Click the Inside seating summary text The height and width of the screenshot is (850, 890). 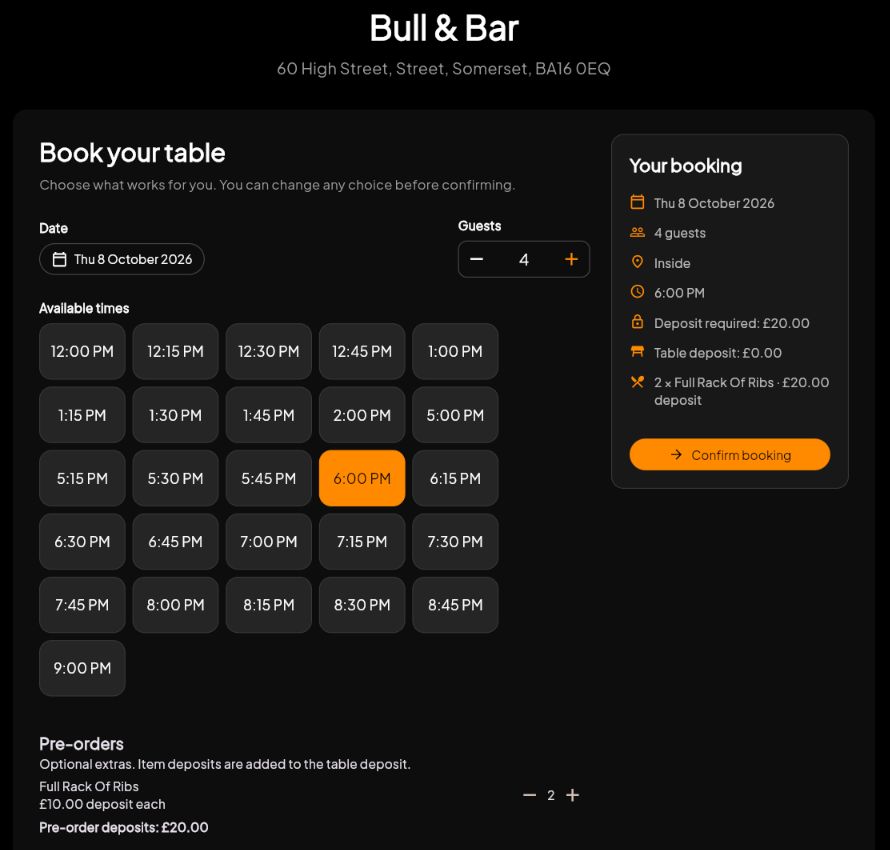coord(672,263)
